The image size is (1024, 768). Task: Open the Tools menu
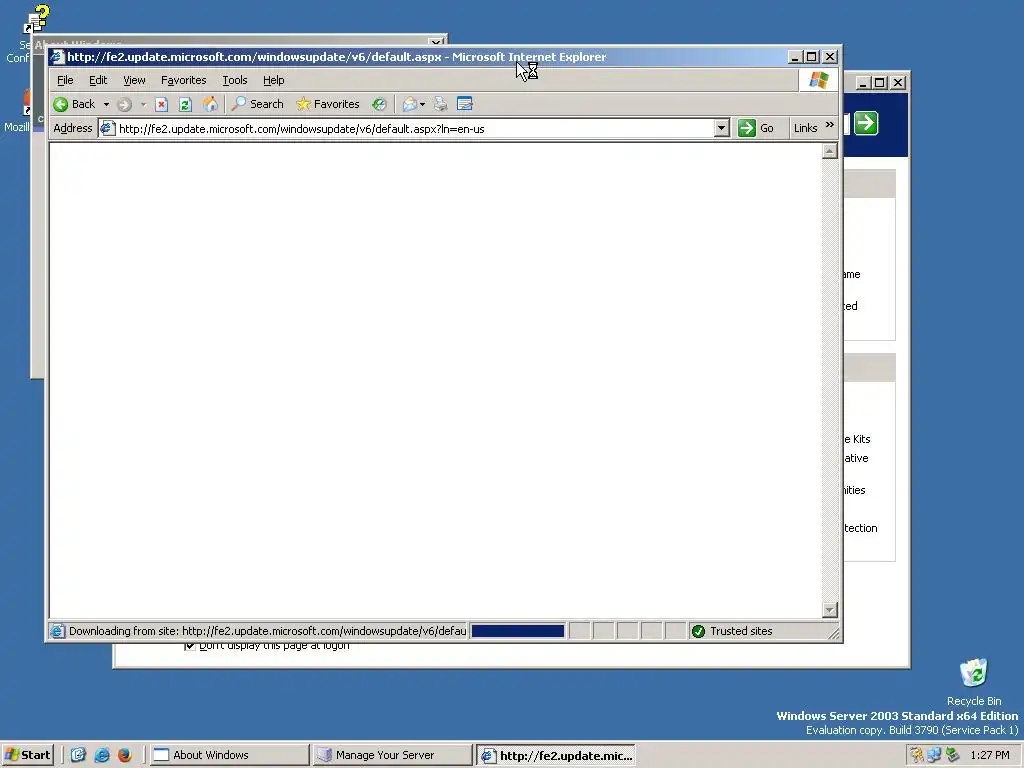coord(234,80)
